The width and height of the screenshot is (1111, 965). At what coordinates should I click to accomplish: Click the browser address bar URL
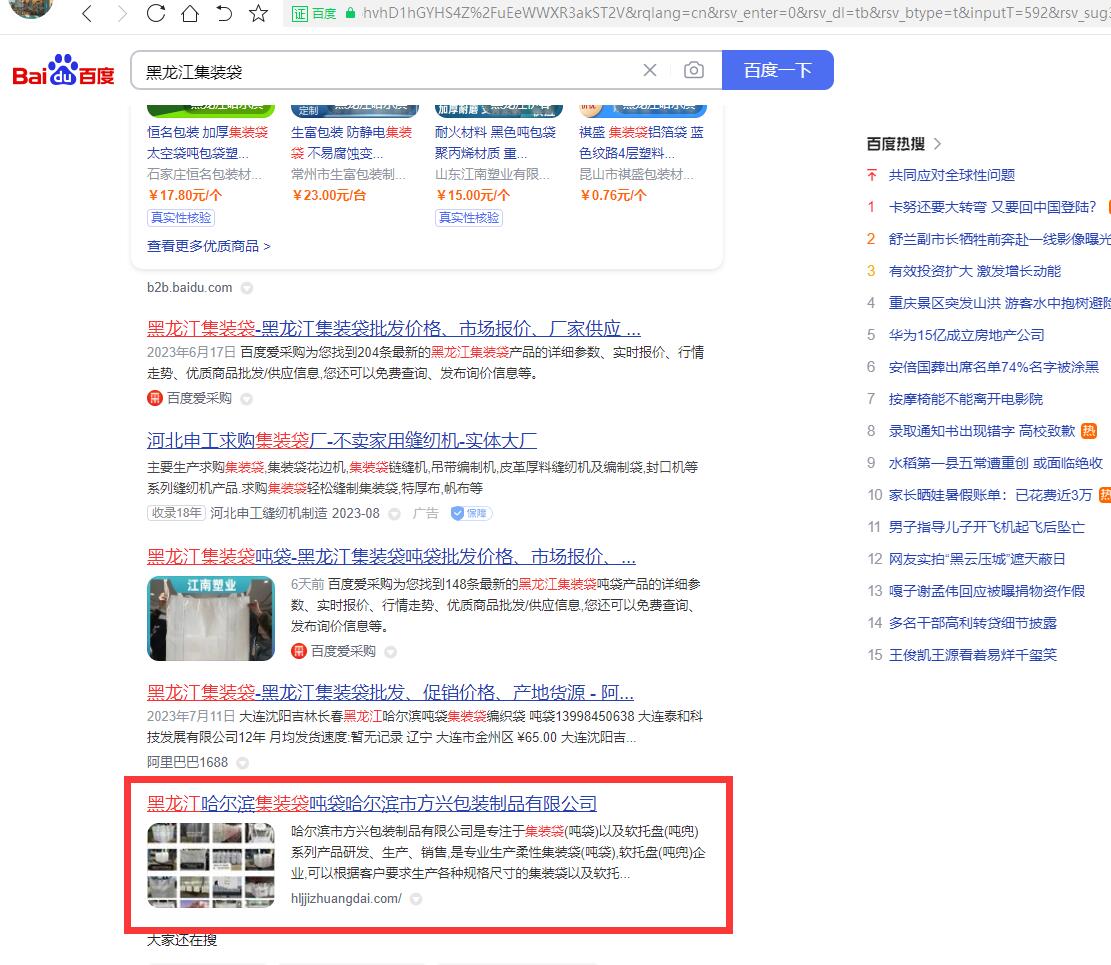(x=735, y=13)
